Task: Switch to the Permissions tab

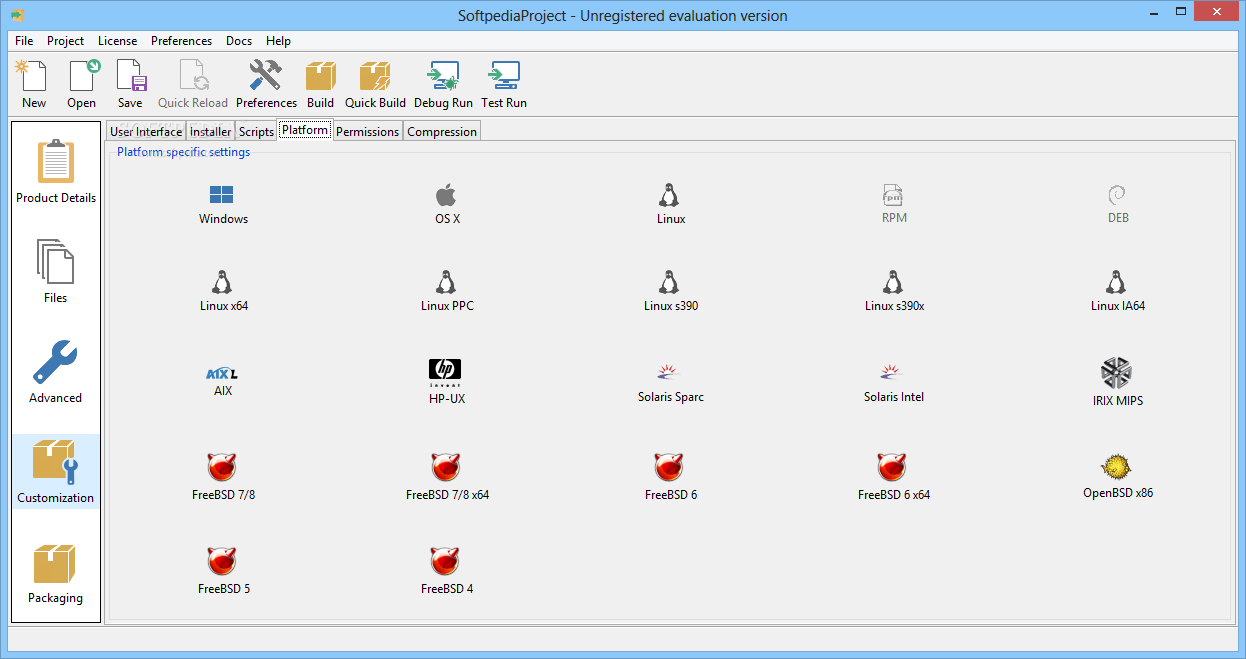Action: pyautogui.click(x=367, y=131)
